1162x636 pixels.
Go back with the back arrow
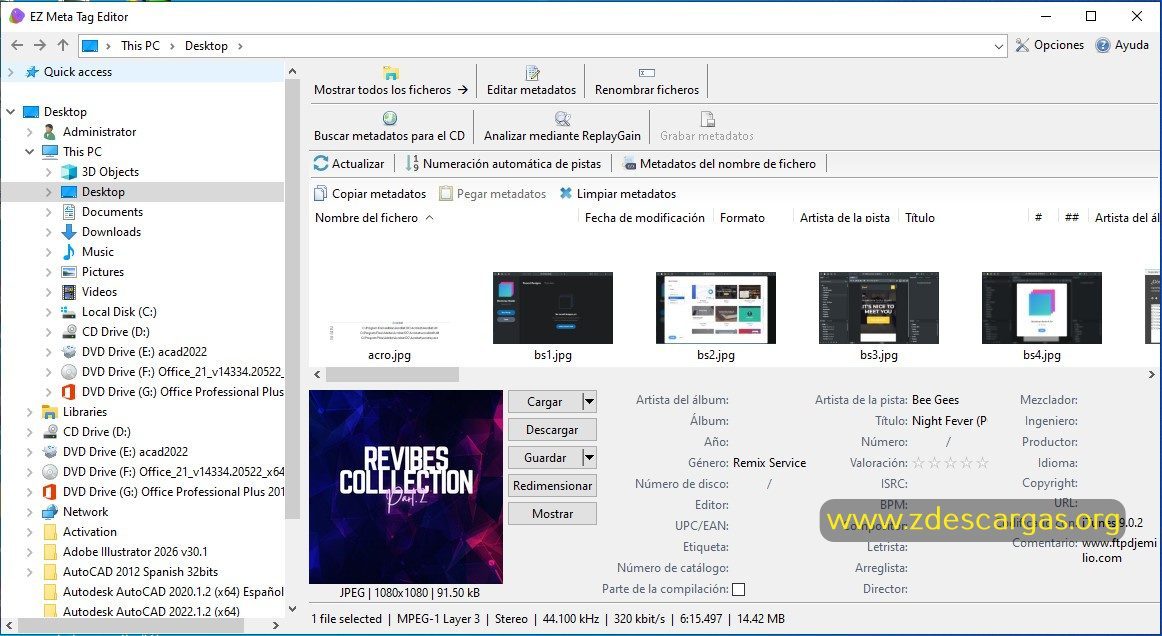coord(17,45)
